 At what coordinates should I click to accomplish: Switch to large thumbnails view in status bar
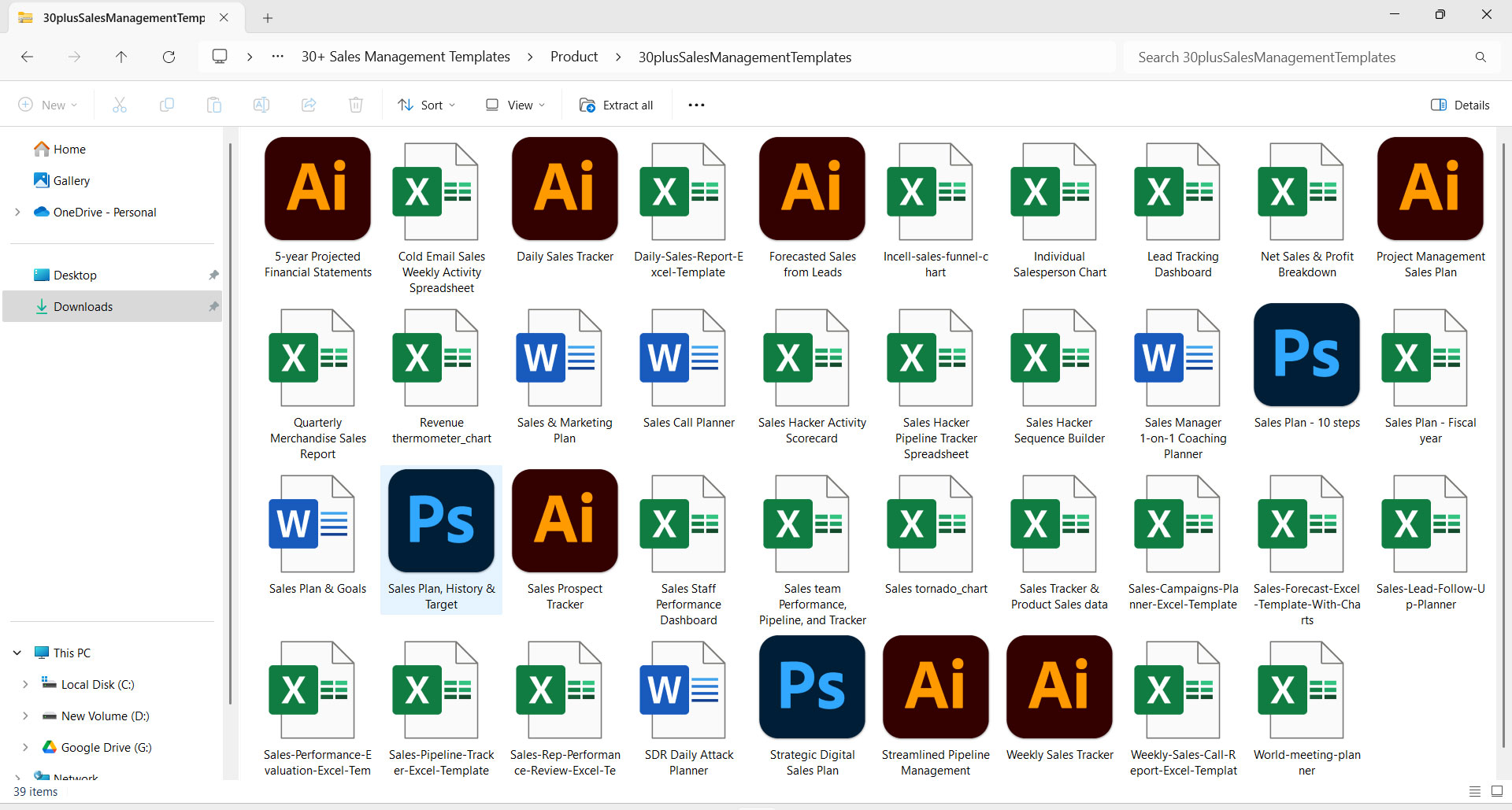1497,792
